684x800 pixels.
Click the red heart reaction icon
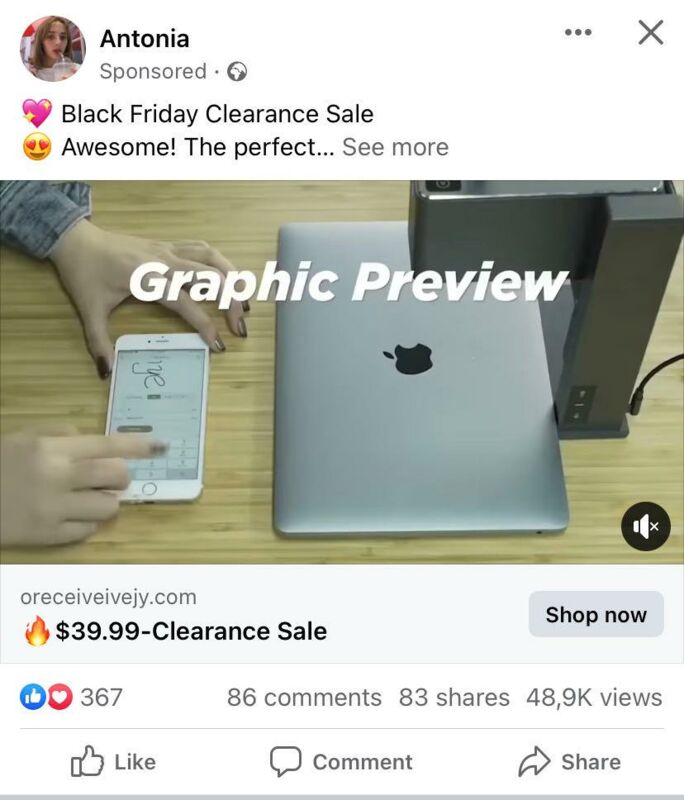[61, 697]
